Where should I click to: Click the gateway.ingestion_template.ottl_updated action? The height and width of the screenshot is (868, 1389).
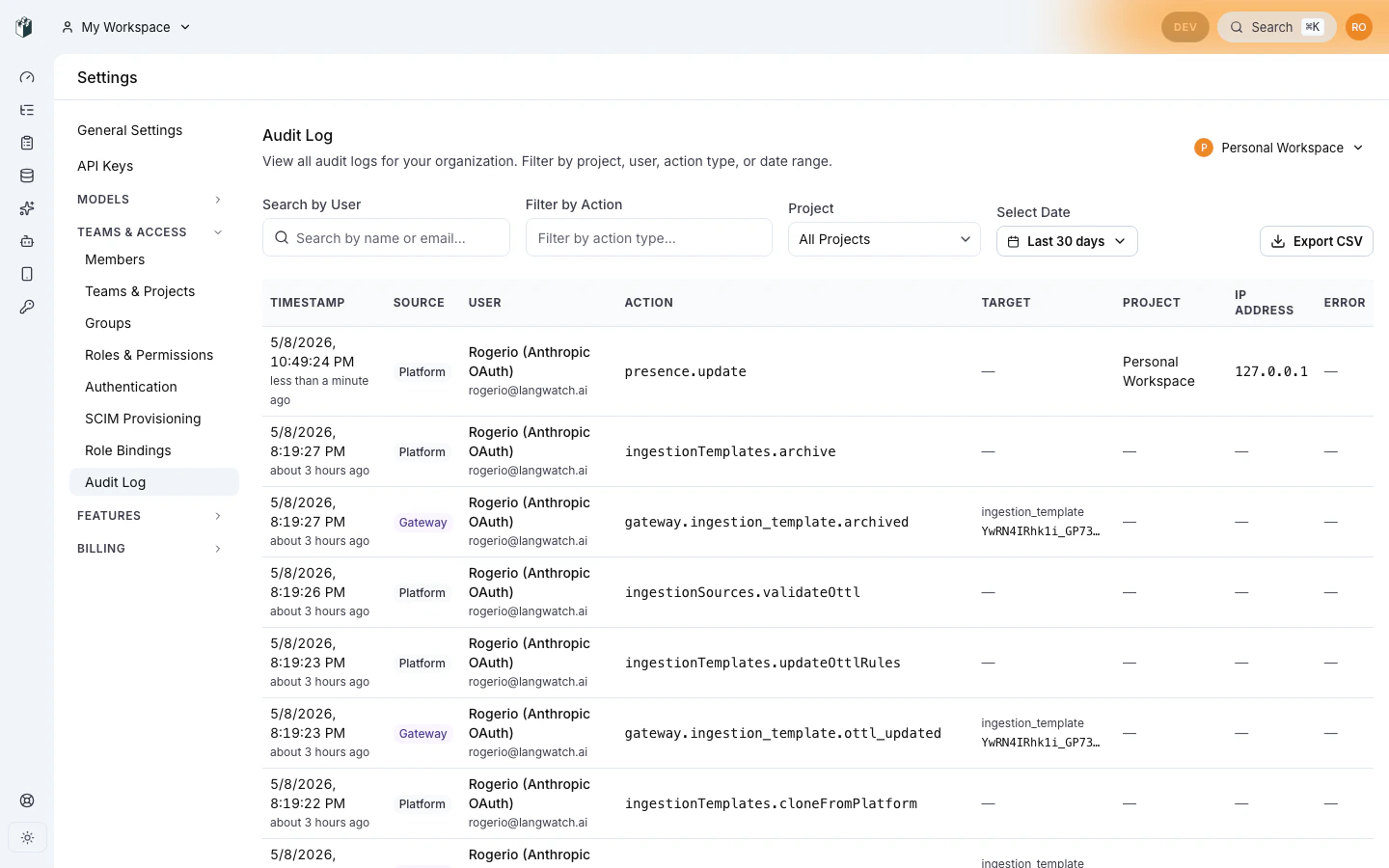(783, 733)
